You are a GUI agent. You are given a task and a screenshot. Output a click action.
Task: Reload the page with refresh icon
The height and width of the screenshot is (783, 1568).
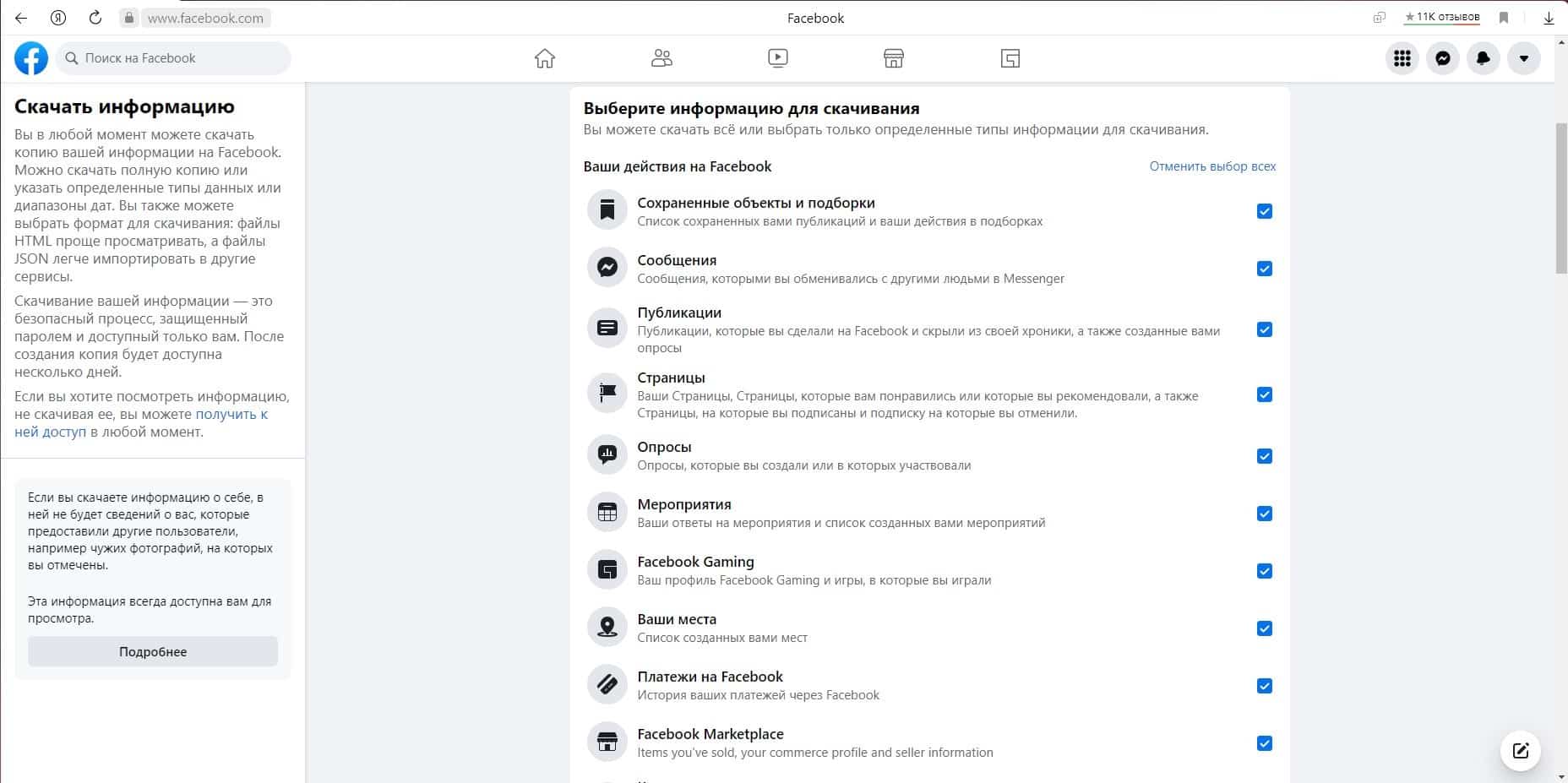click(x=95, y=18)
